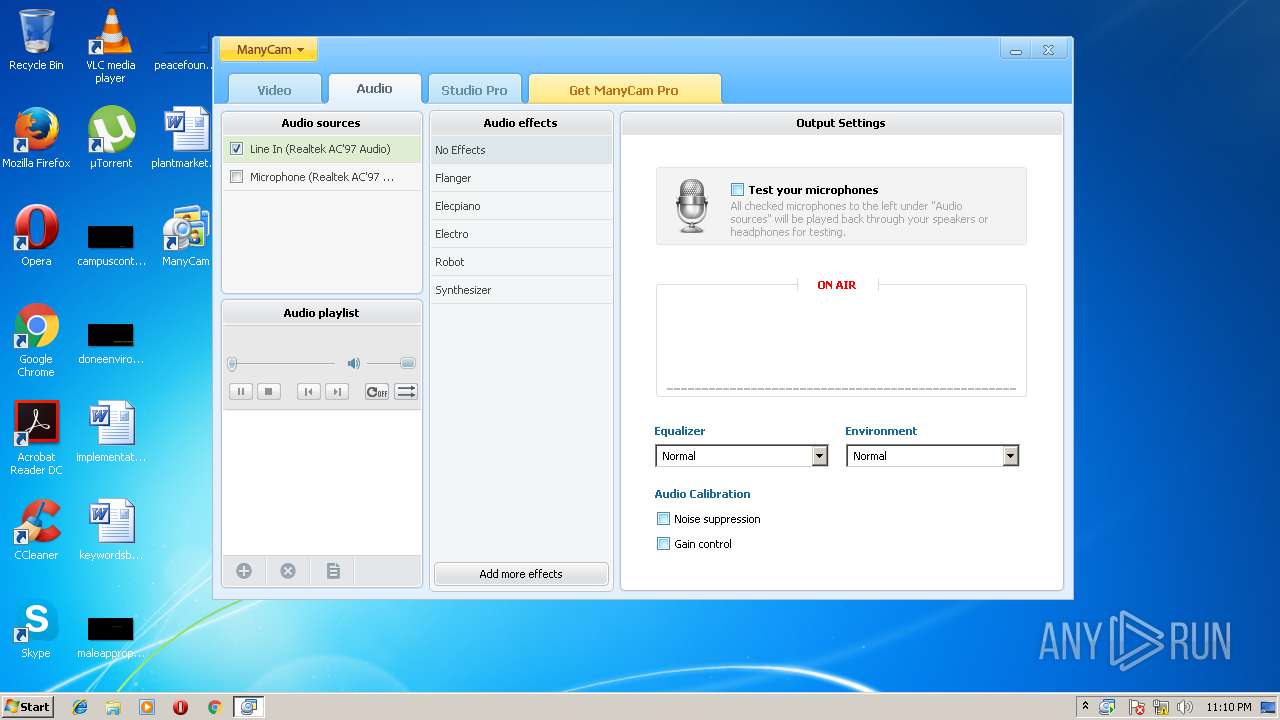This screenshot has width=1280, height=720.
Task: Open ManyCam desktop shortcut icon
Action: pos(186,237)
